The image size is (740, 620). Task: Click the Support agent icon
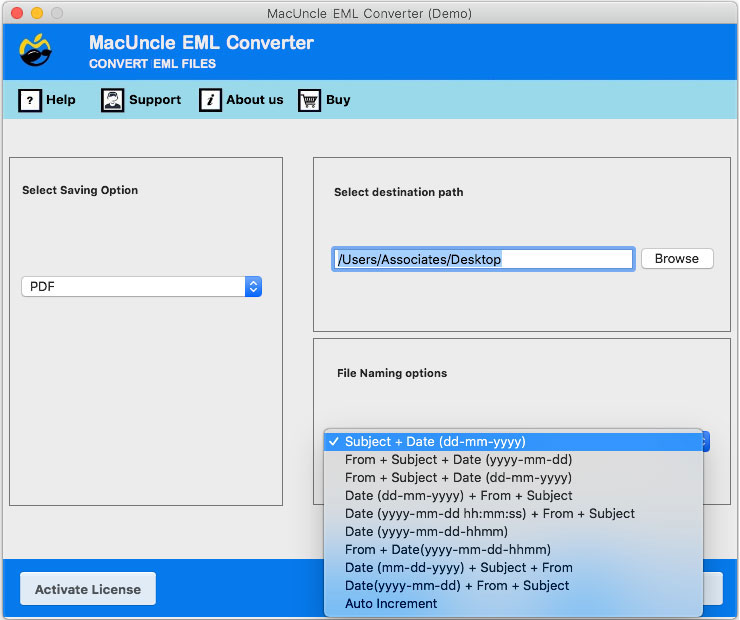112,100
